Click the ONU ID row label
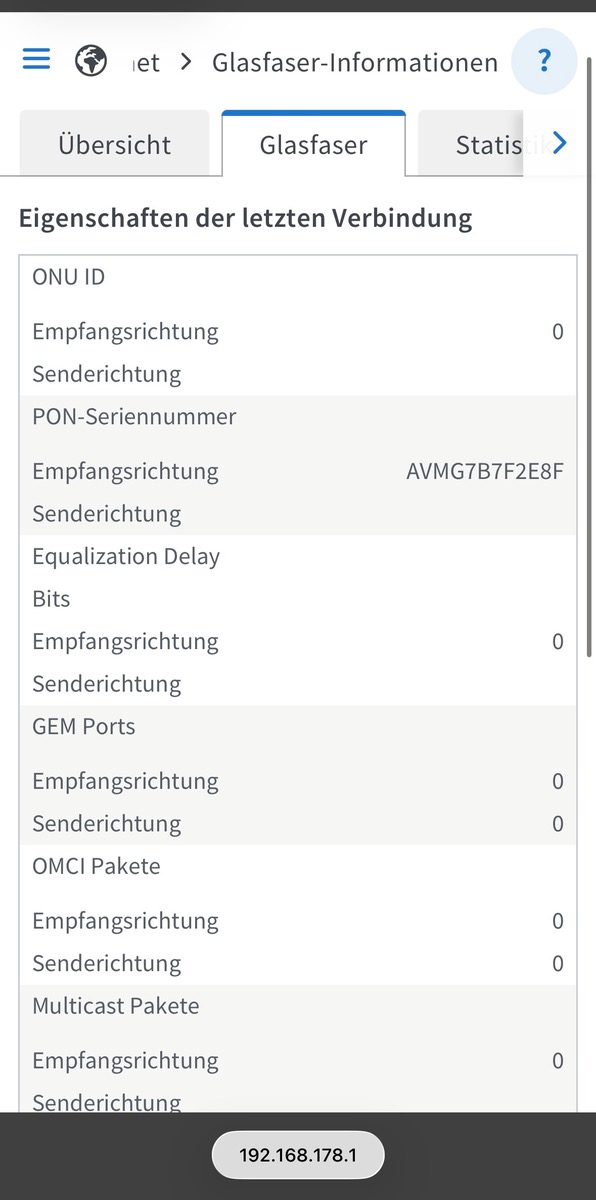The image size is (596, 1200). [x=68, y=277]
